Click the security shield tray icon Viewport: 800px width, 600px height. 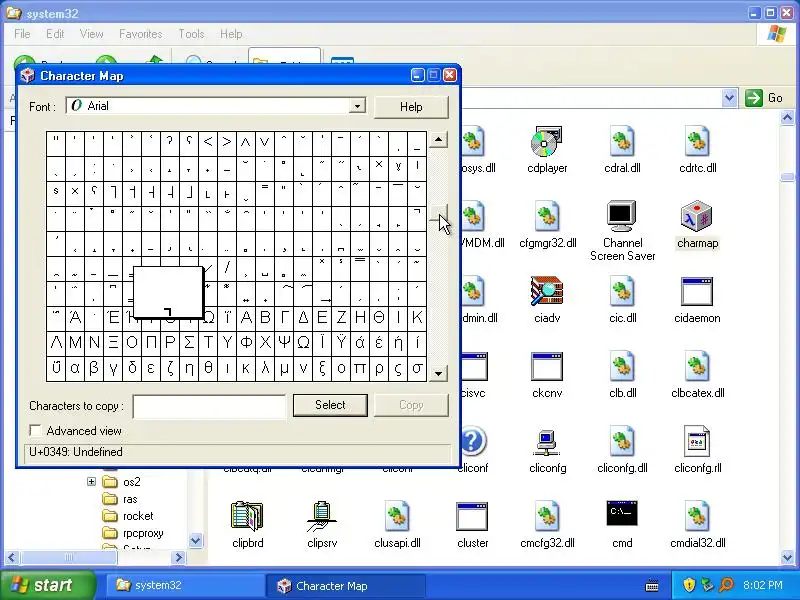[689, 585]
